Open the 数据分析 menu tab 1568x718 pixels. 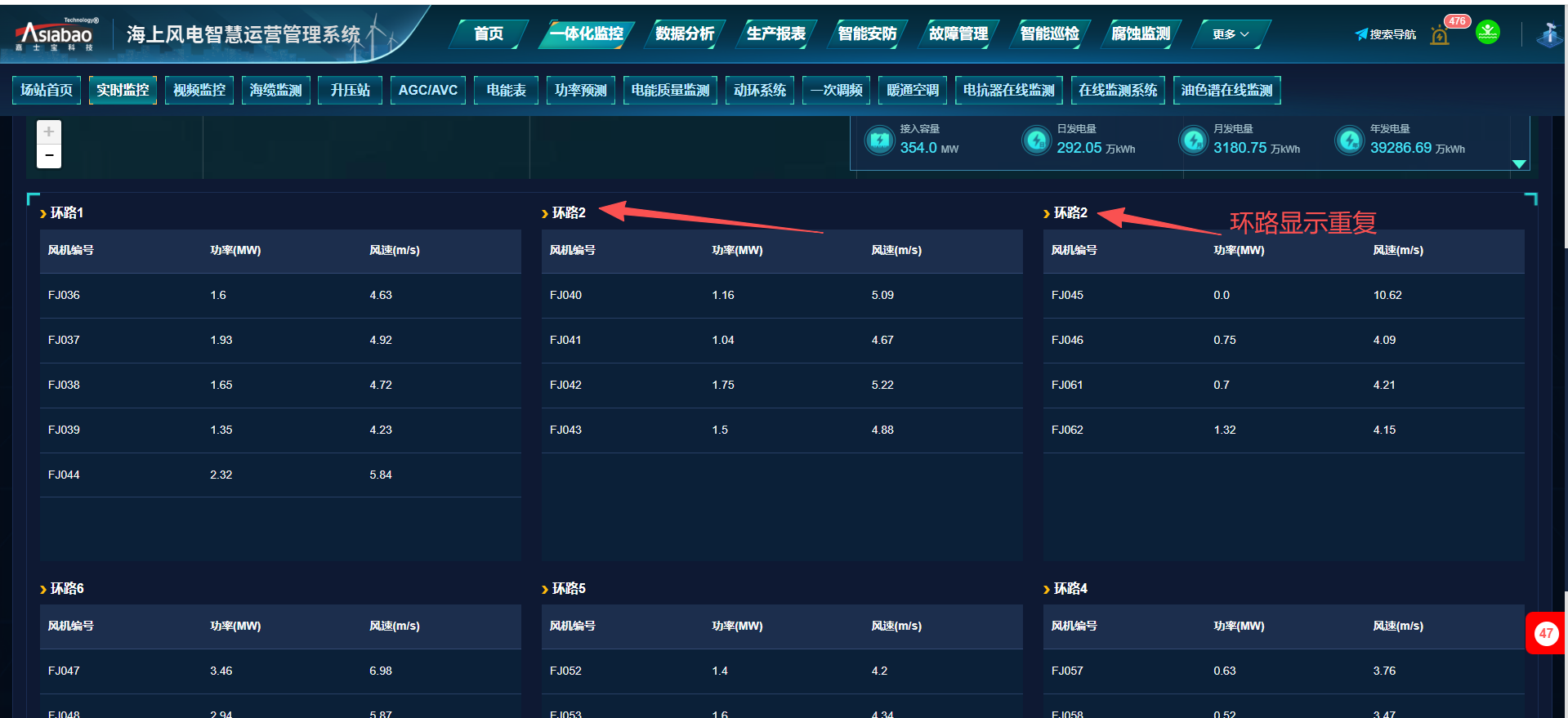(x=684, y=33)
